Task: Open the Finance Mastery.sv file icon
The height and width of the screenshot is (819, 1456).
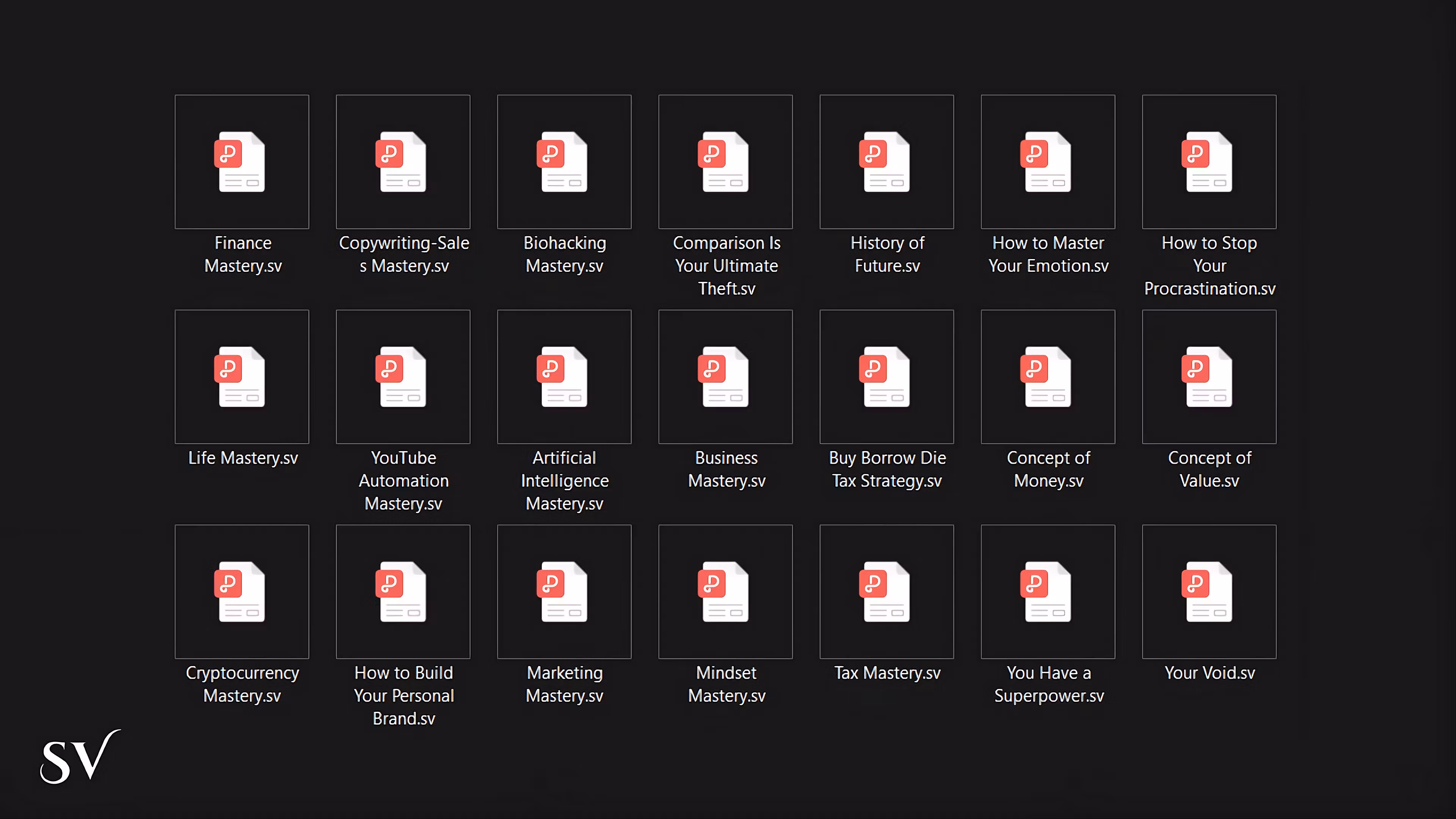Action: pos(242,162)
